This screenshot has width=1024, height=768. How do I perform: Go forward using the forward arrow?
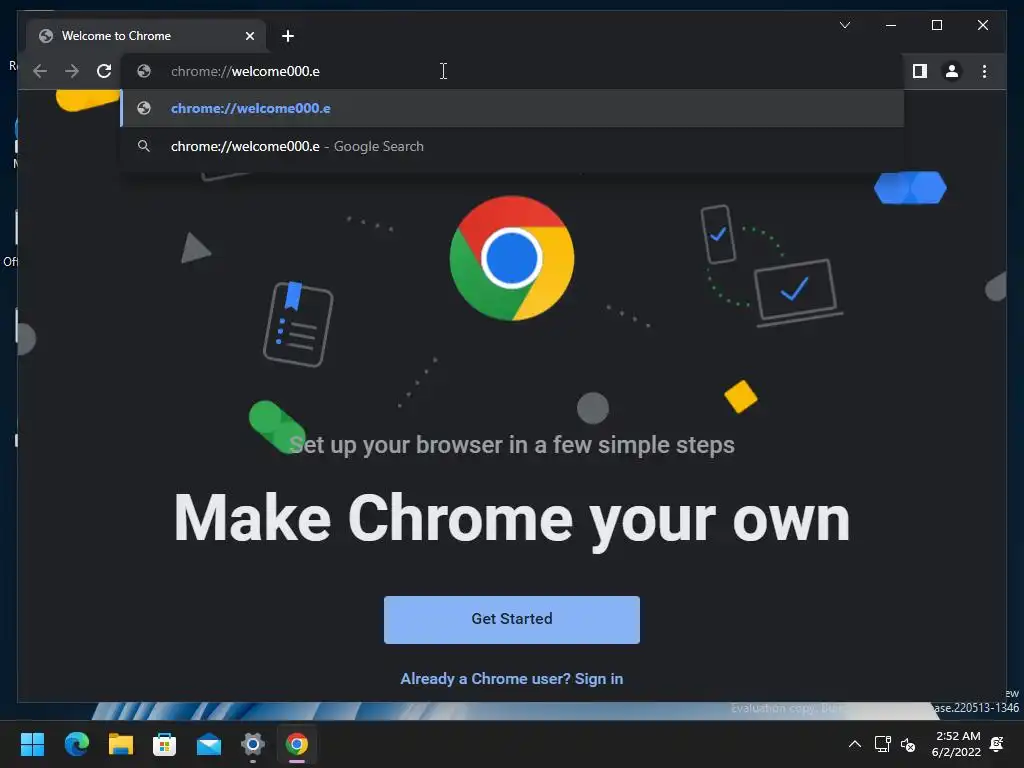tap(72, 71)
